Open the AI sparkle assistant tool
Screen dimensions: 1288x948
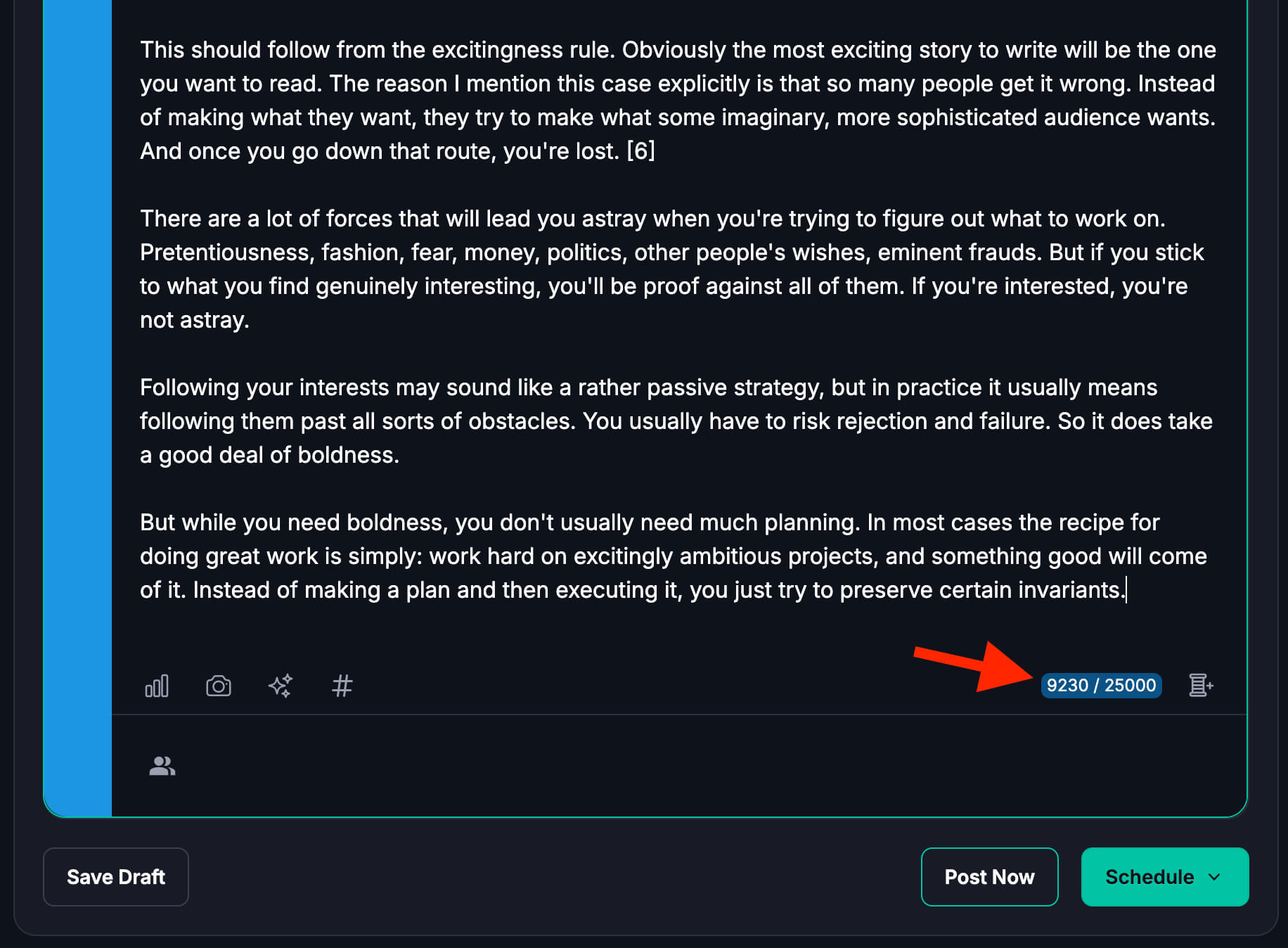(281, 686)
